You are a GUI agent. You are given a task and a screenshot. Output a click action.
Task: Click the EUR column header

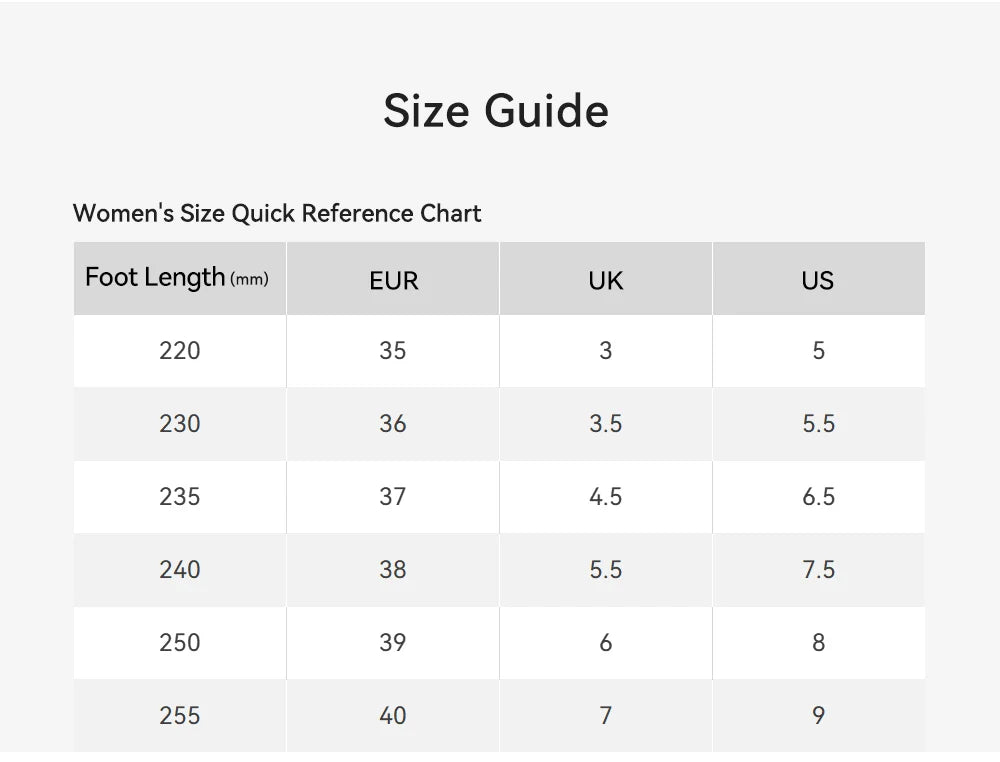393,279
